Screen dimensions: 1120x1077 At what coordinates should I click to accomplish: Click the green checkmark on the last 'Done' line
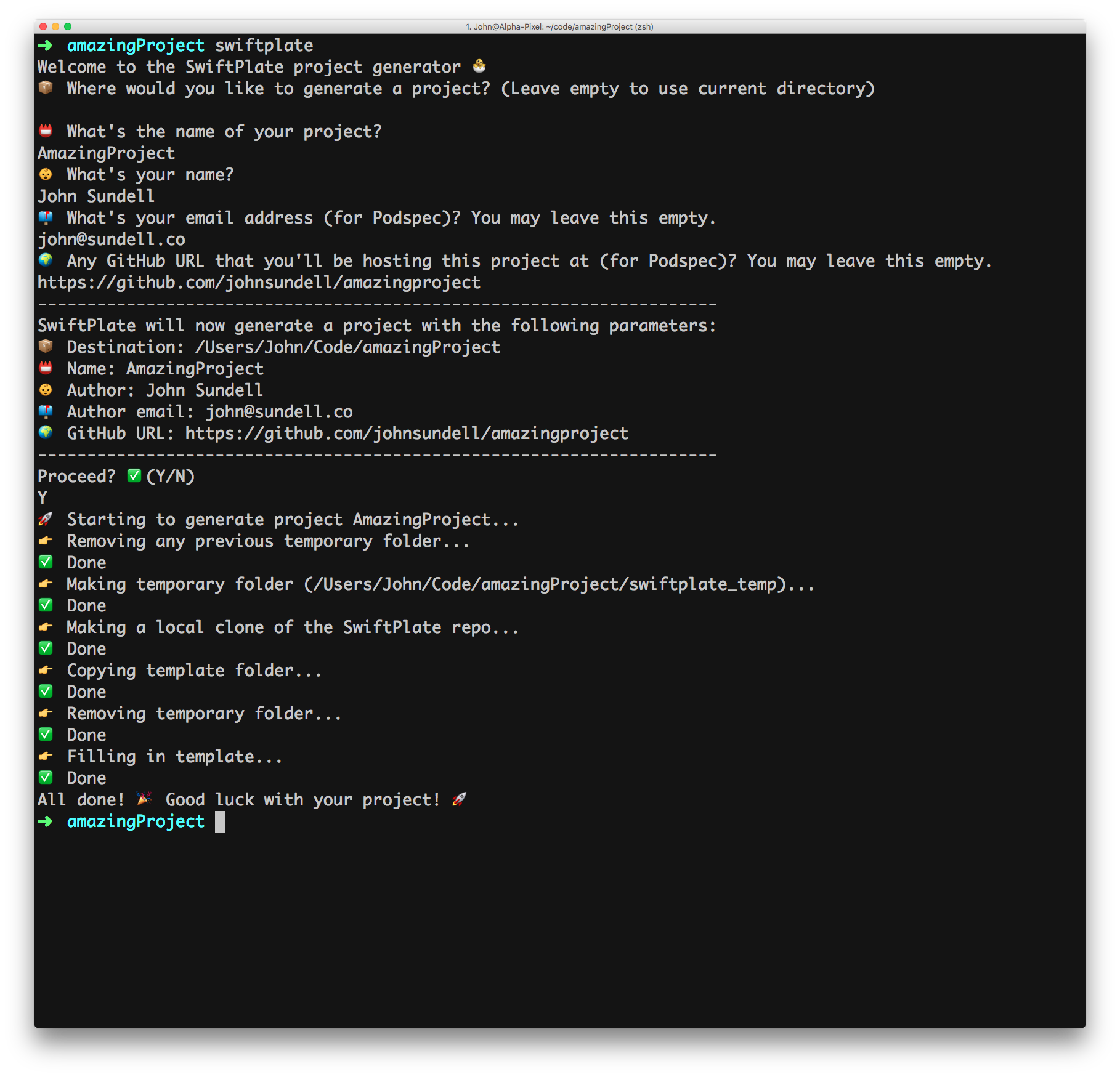(x=46, y=777)
